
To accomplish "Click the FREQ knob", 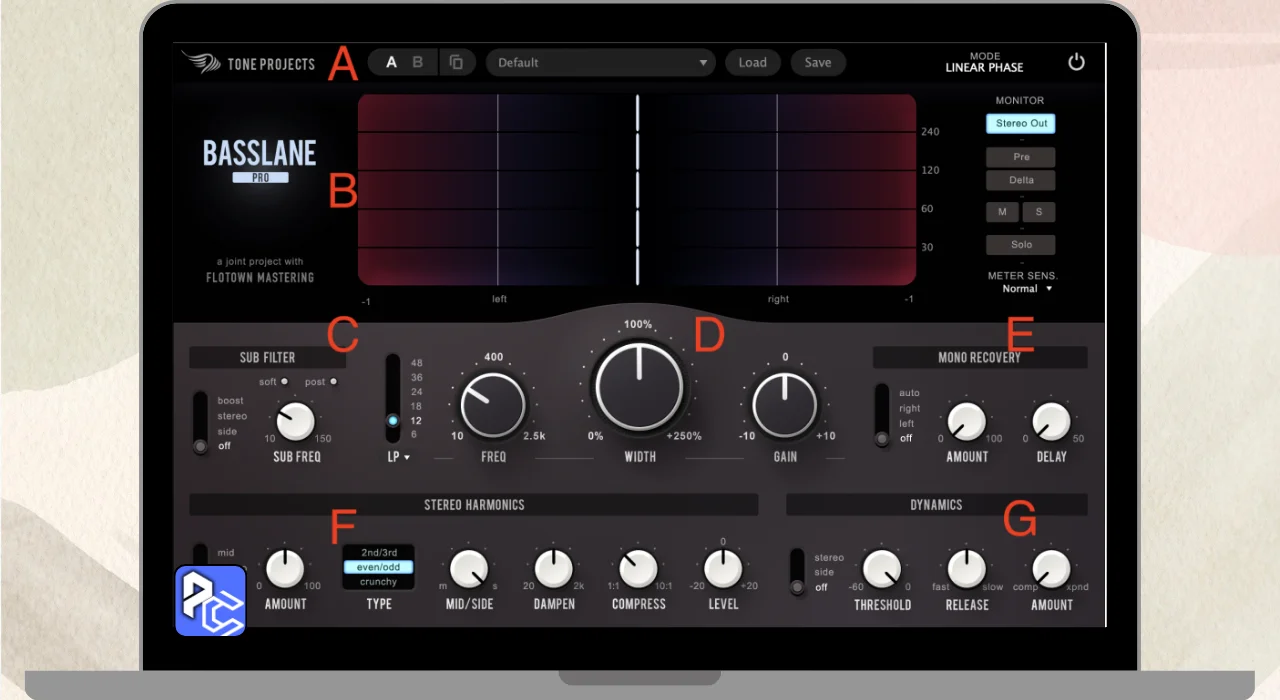I will [493, 406].
